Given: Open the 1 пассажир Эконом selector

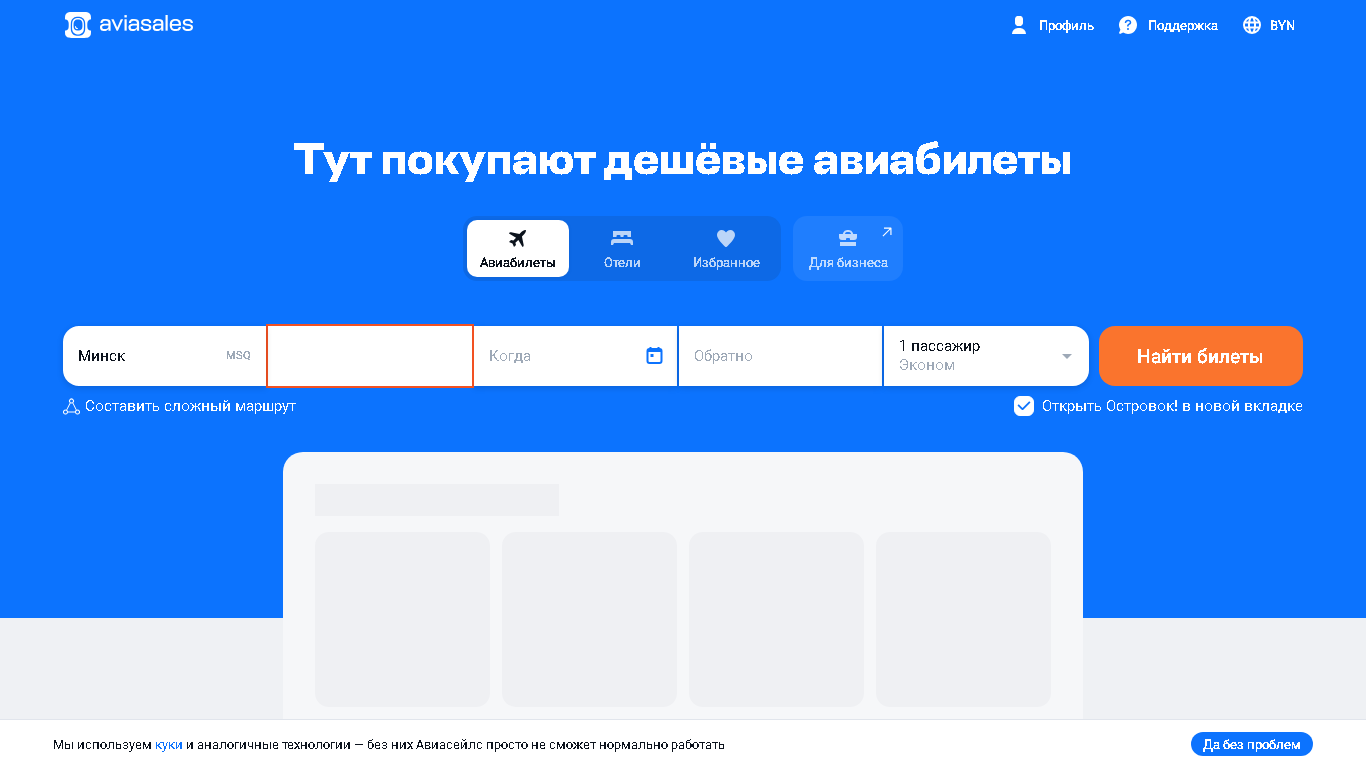Looking at the screenshot, I should click(x=986, y=356).
